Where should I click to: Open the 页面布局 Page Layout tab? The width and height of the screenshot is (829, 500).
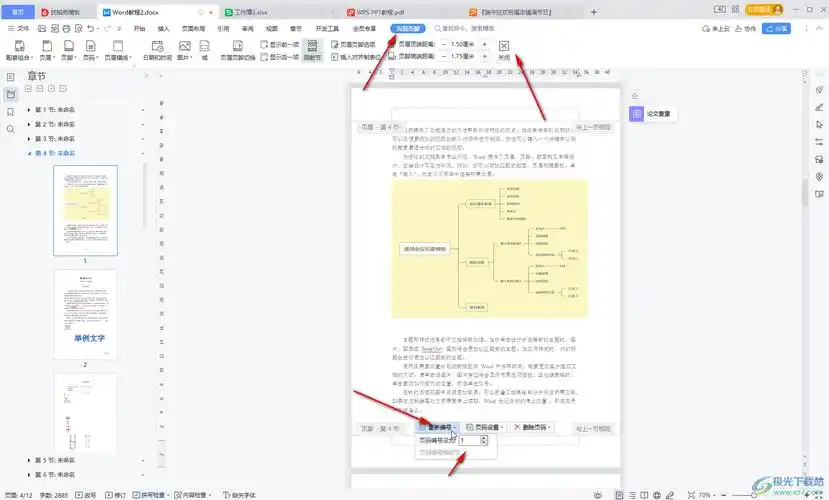coord(194,29)
